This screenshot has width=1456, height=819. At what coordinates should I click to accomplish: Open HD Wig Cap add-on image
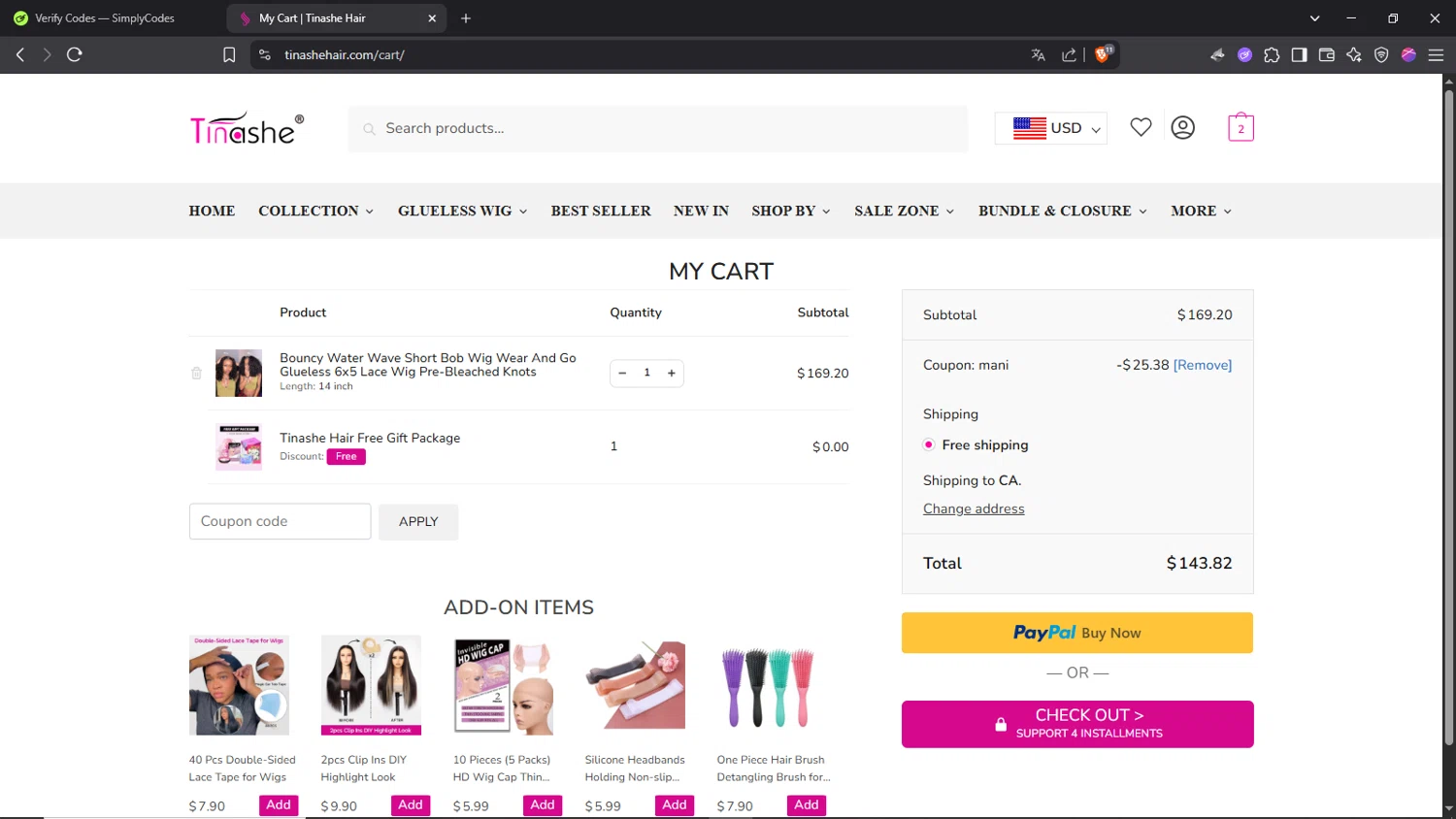click(503, 685)
